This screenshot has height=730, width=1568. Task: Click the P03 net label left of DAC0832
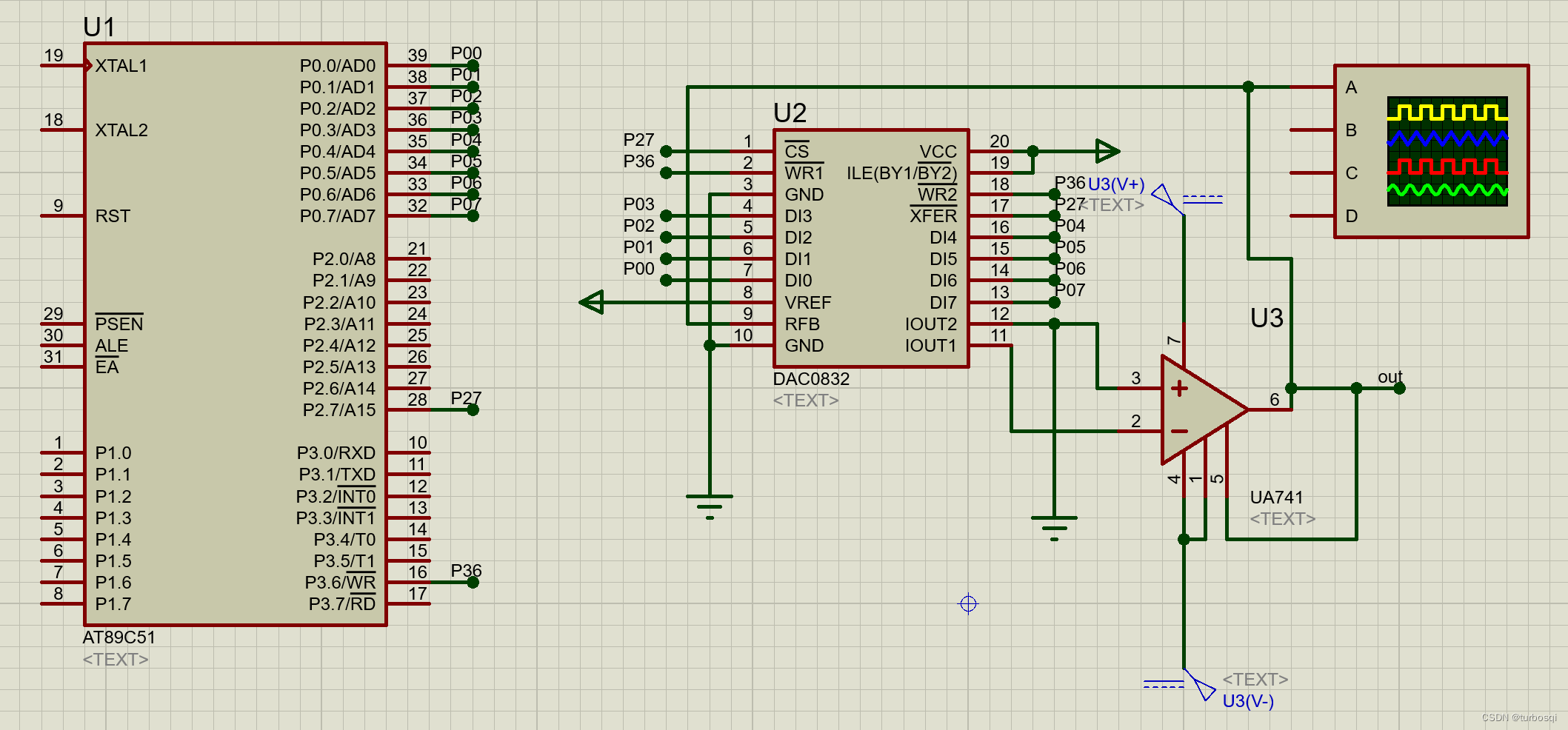tap(638, 204)
